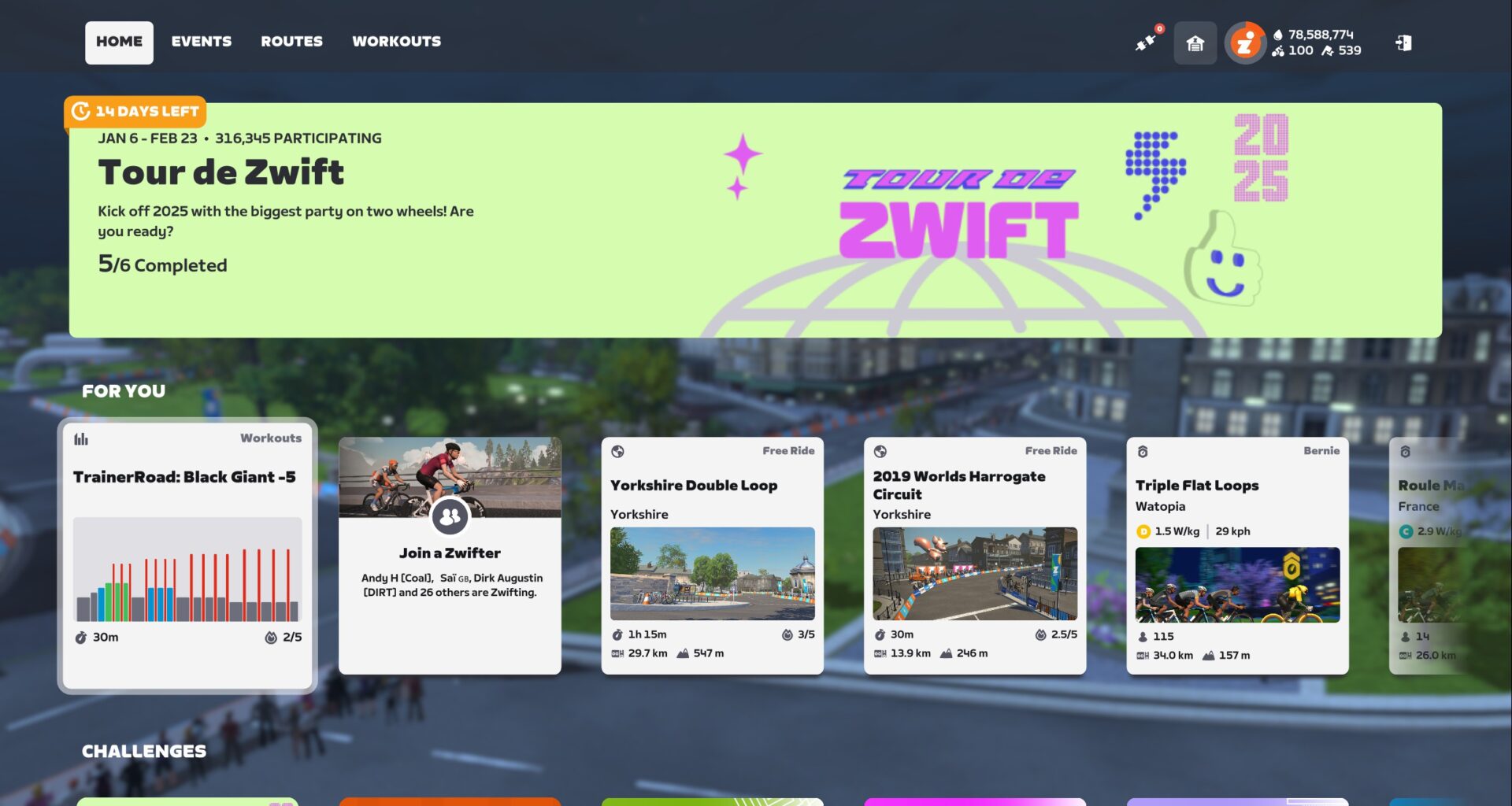Open your profile avatar menu

(x=1246, y=43)
